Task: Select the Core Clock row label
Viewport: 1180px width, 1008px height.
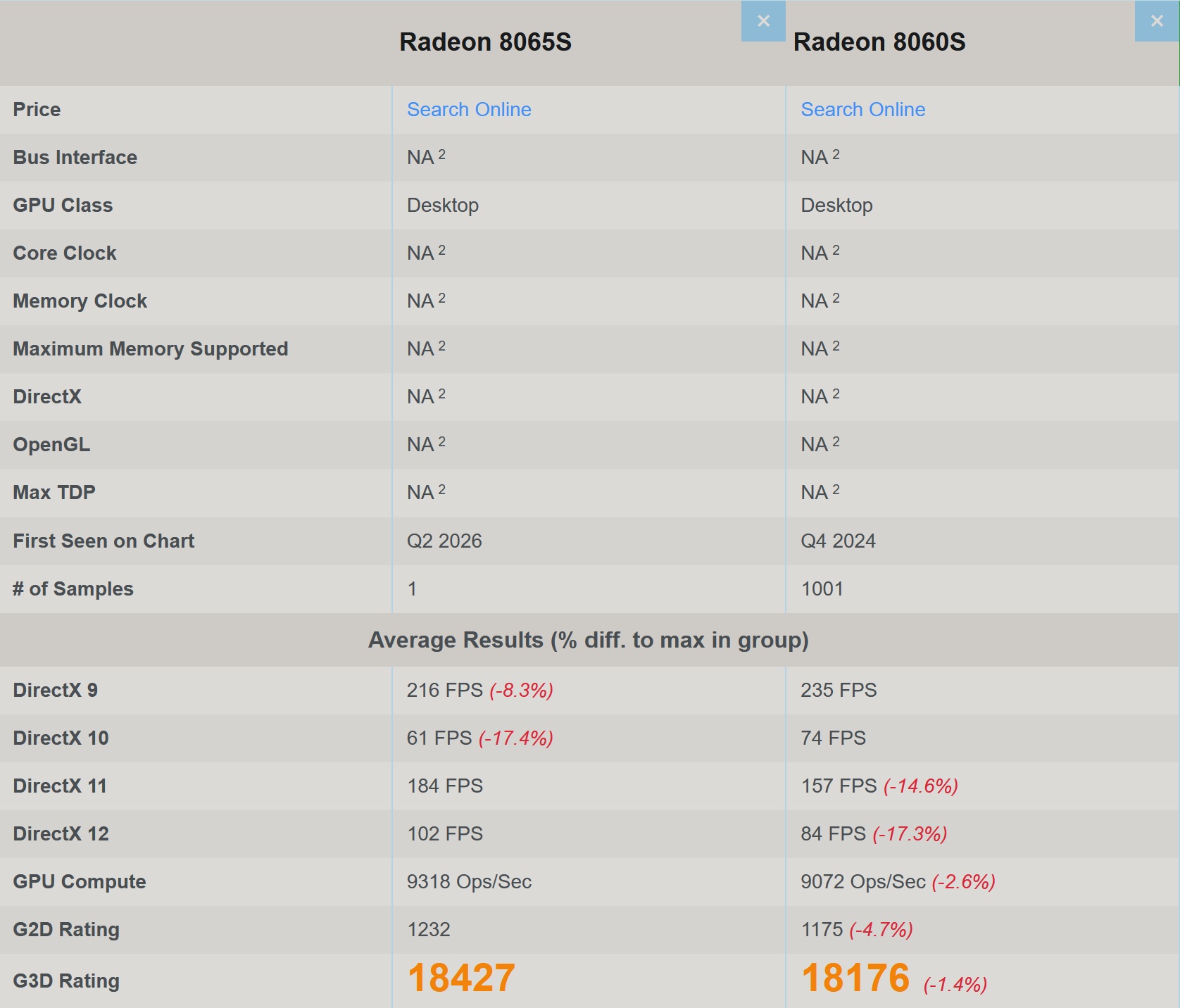Action: [x=65, y=253]
